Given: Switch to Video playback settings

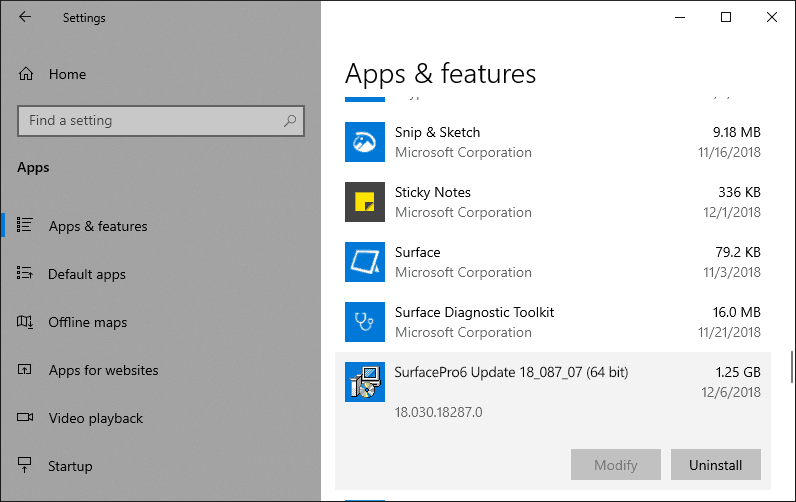Looking at the screenshot, I should click(160, 418).
